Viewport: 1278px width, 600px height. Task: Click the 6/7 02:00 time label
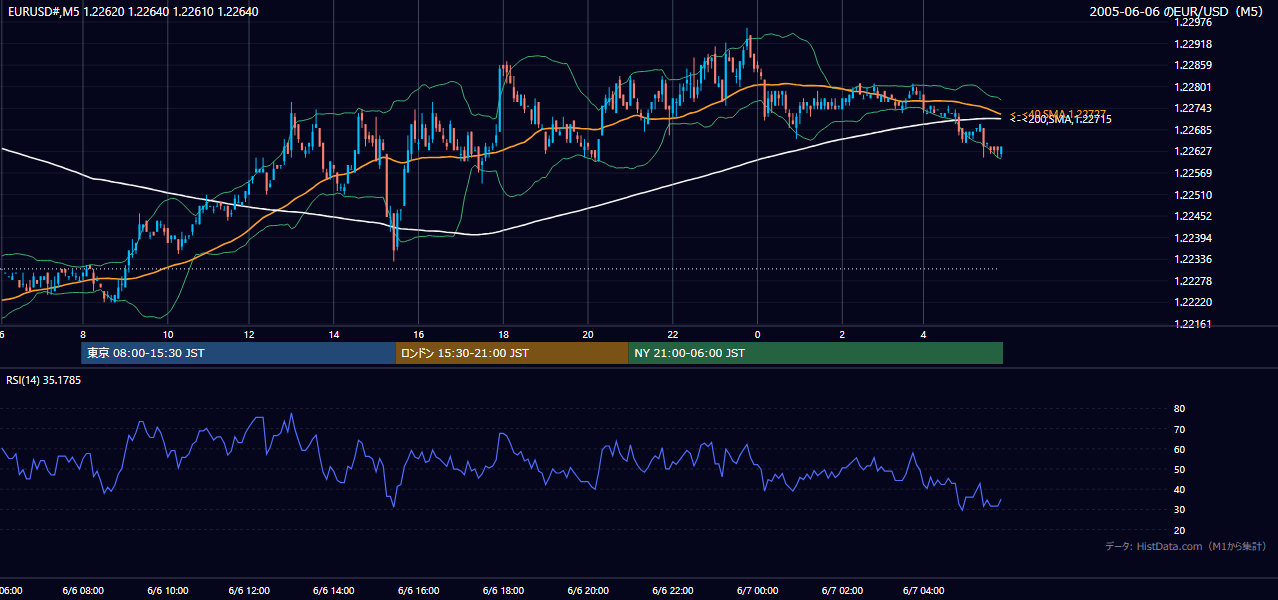pos(842,591)
